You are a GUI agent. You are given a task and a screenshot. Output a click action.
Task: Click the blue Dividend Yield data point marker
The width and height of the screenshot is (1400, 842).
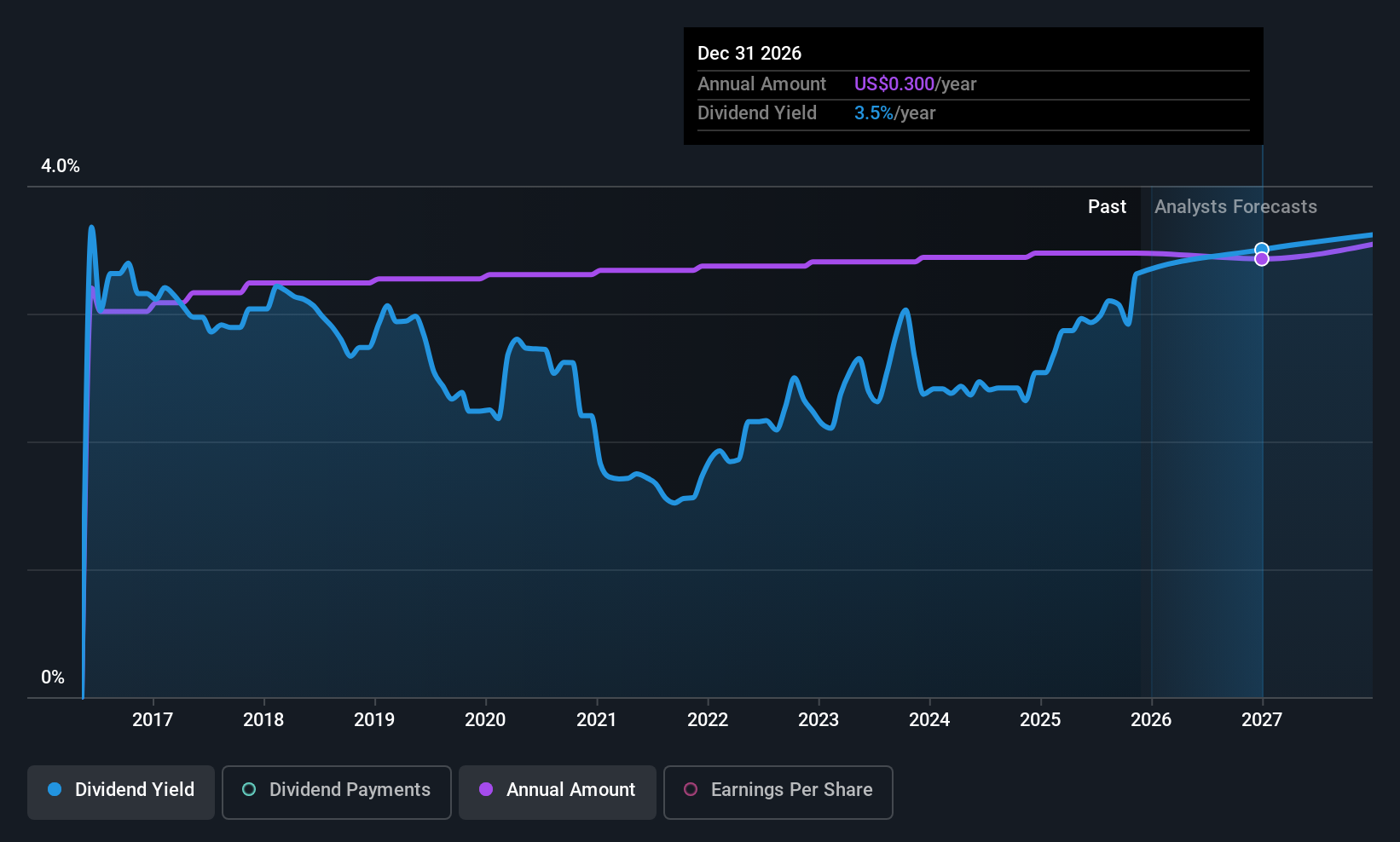1262,250
